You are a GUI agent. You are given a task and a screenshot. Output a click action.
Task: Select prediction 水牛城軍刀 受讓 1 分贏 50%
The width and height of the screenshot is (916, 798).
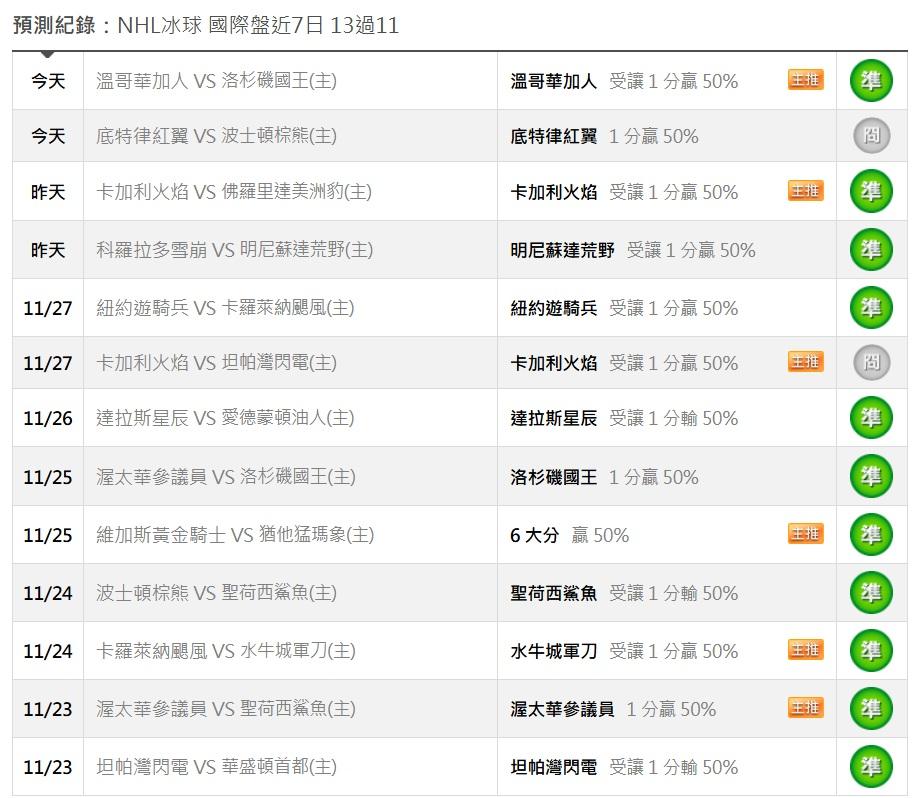pyautogui.click(x=624, y=651)
